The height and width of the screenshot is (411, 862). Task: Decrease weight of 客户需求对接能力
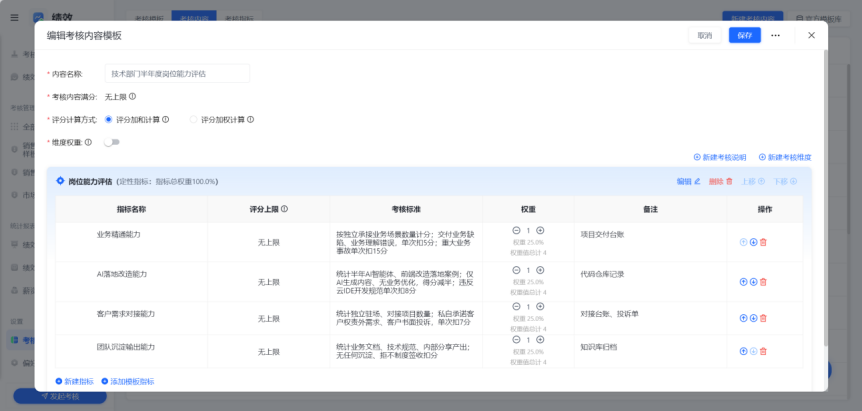516,307
